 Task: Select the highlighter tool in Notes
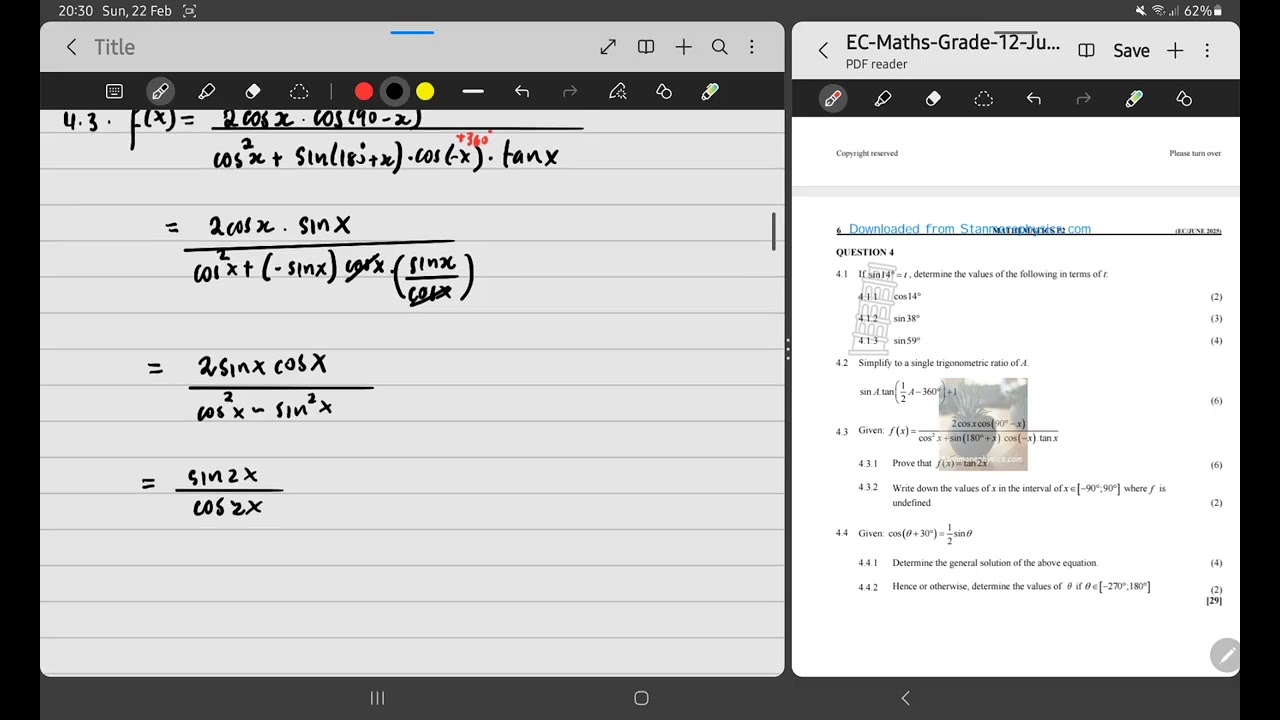pyautogui.click(x=207, y=91)
